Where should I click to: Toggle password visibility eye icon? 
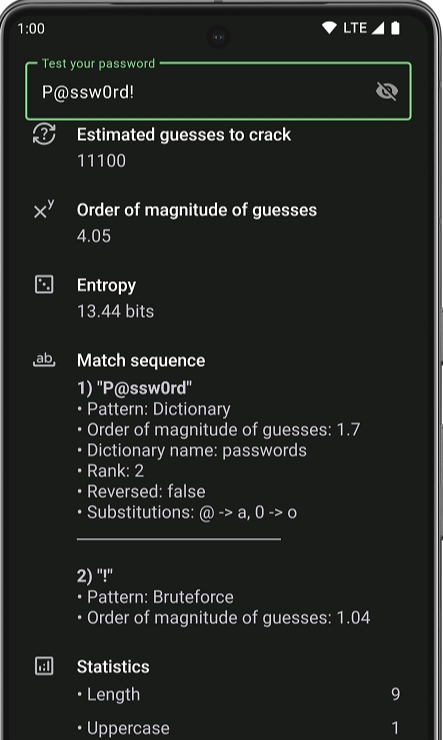click(x=386, y=91)
